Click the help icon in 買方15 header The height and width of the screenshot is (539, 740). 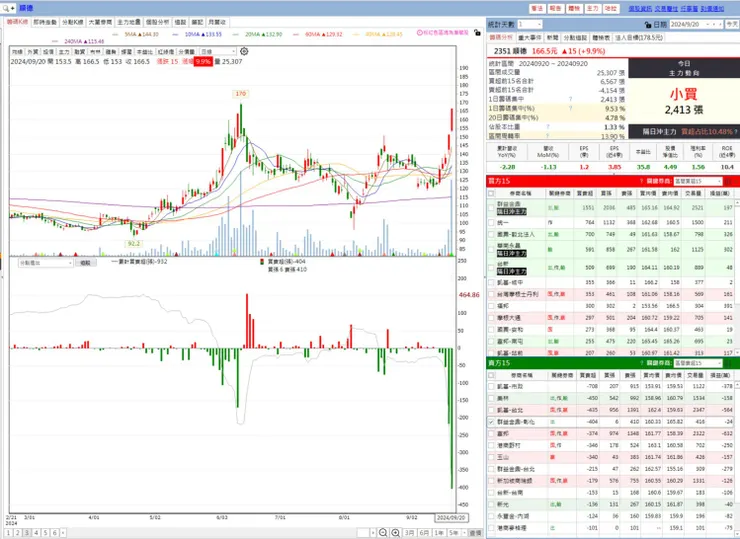tap(641, 181)
